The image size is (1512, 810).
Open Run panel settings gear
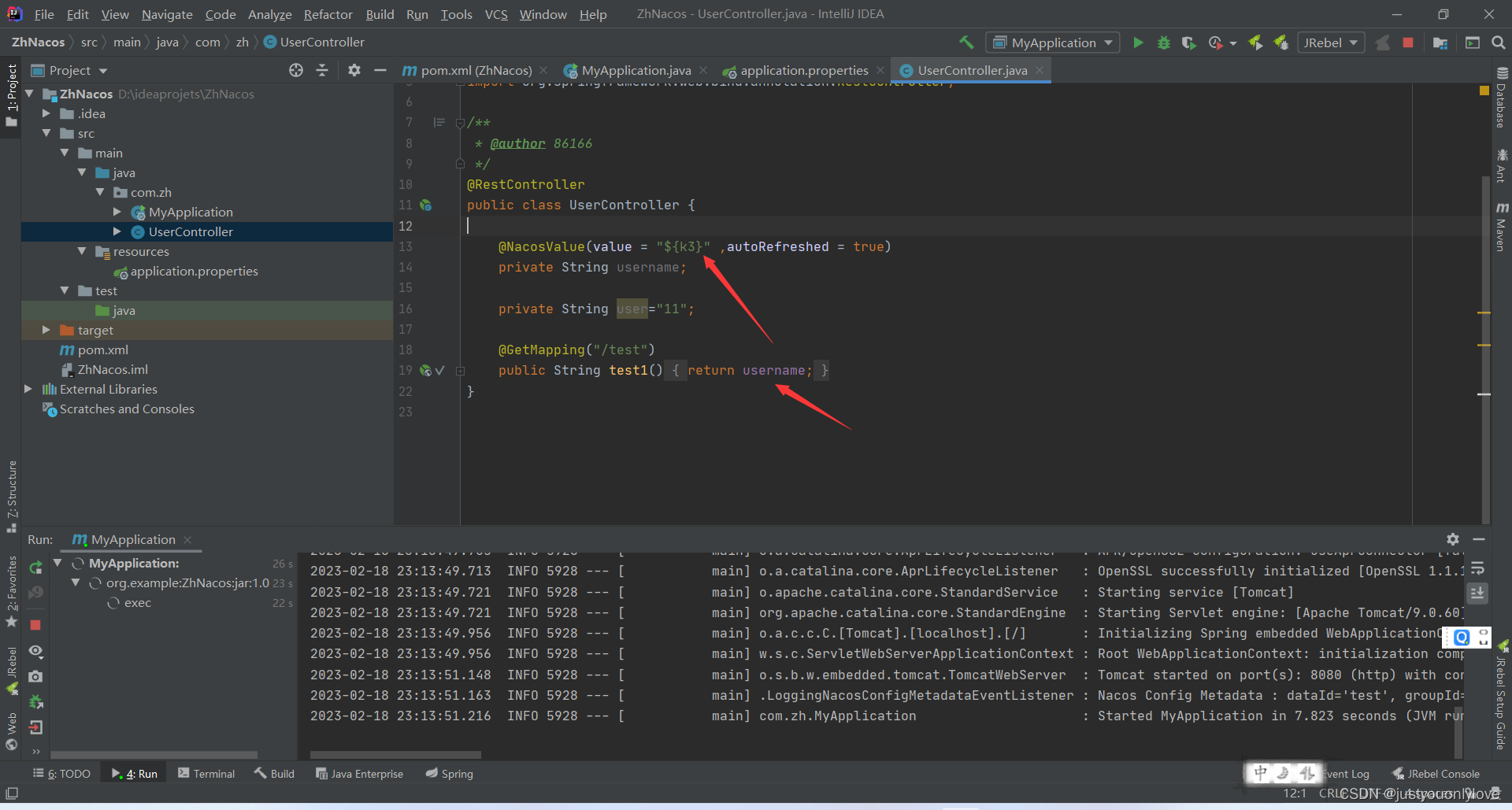pyautogui.click(x=1453, y=539)
